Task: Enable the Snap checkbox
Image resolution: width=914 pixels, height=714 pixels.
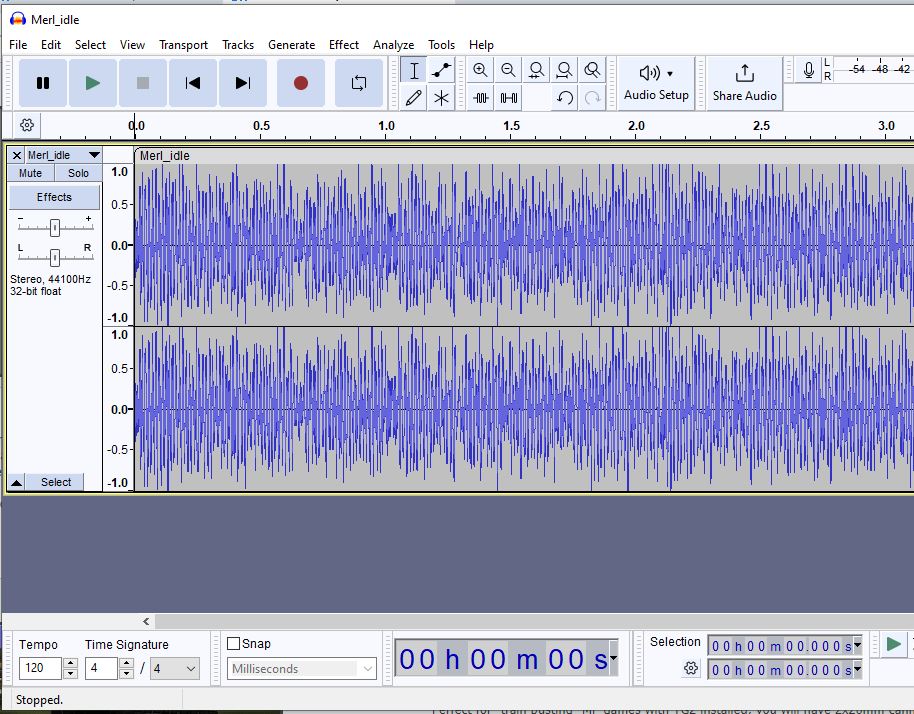Action: 234,644
